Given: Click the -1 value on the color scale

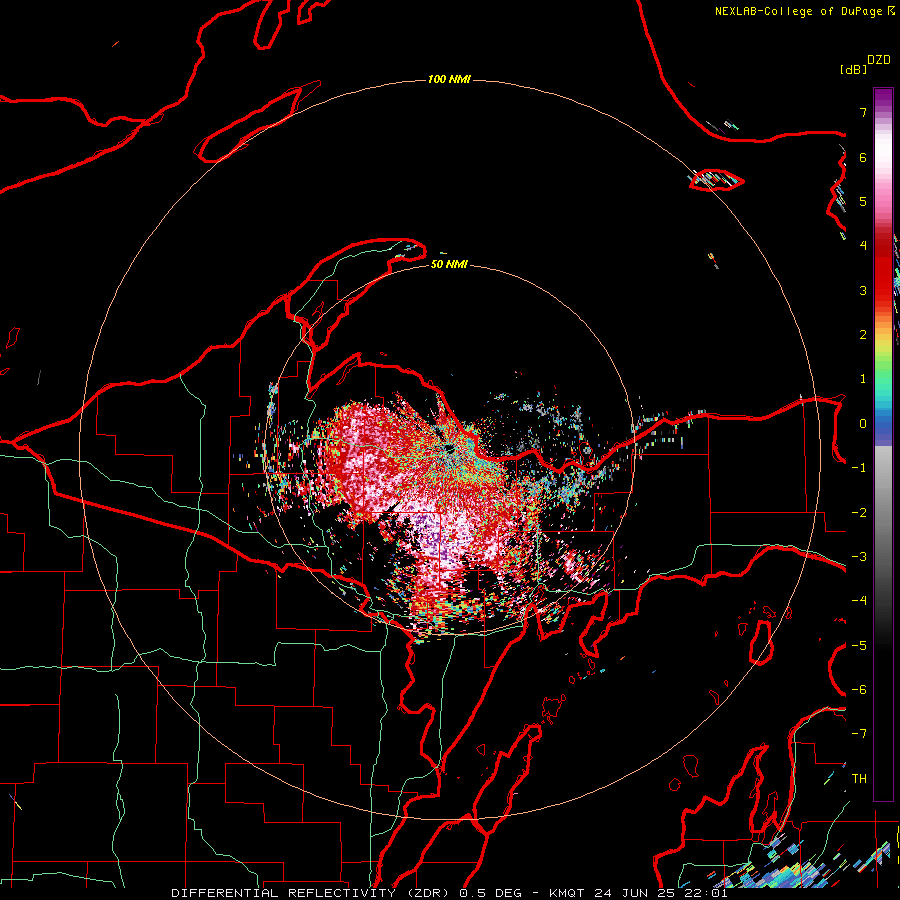Looking at the screenshot, I should pyautogui.click(x=859, y=468).
